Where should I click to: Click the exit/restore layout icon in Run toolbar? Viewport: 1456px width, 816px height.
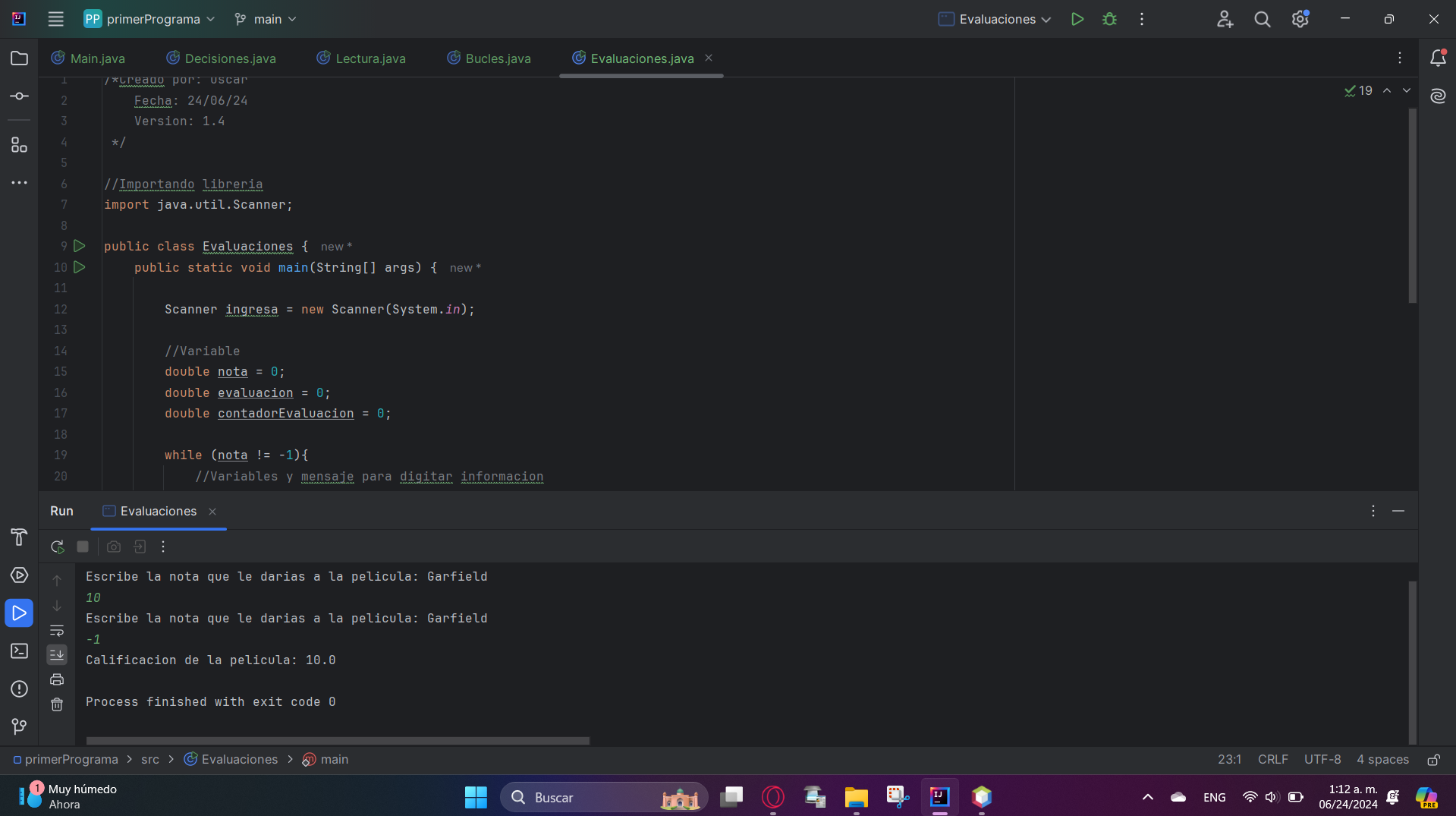click(x=140, y=547)
